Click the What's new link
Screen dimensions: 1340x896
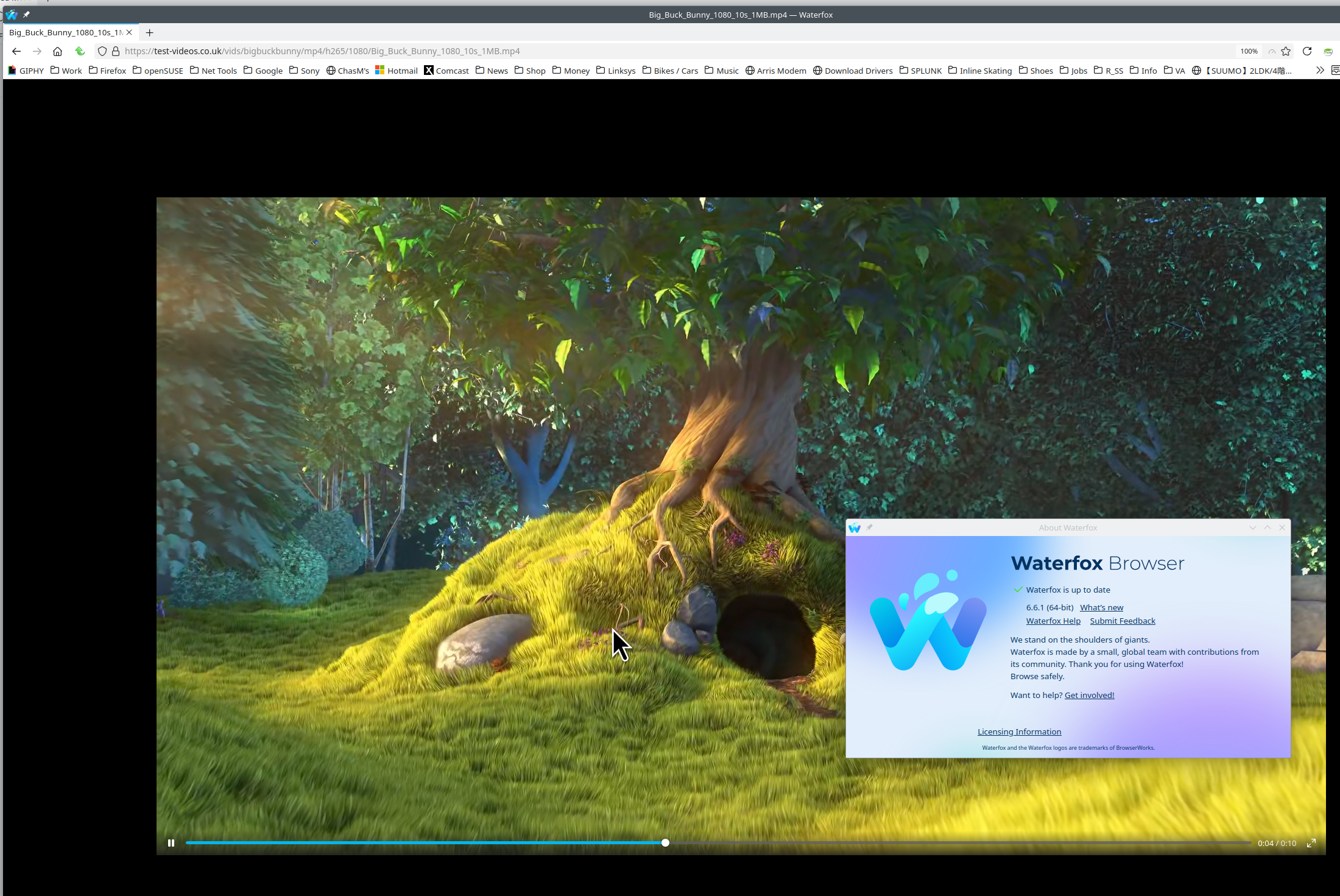(x=1101, y=607)
